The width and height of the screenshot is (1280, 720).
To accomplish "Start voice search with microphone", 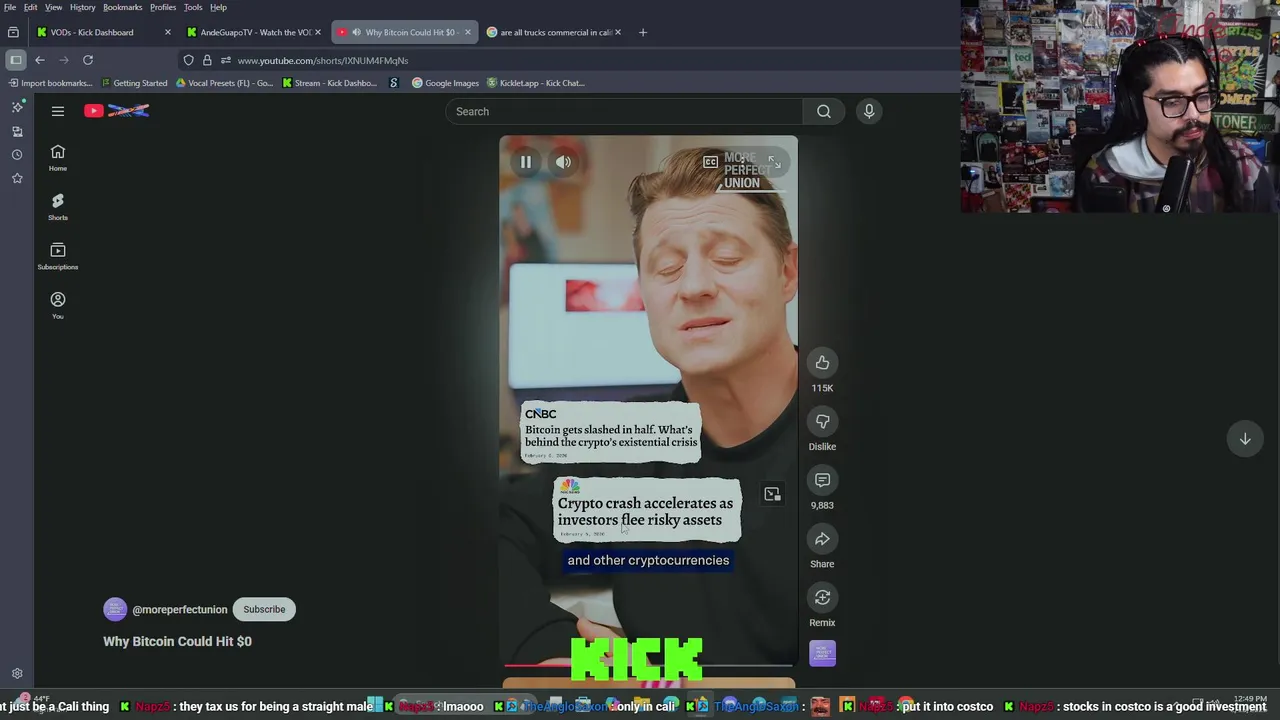I will point(869,111).
